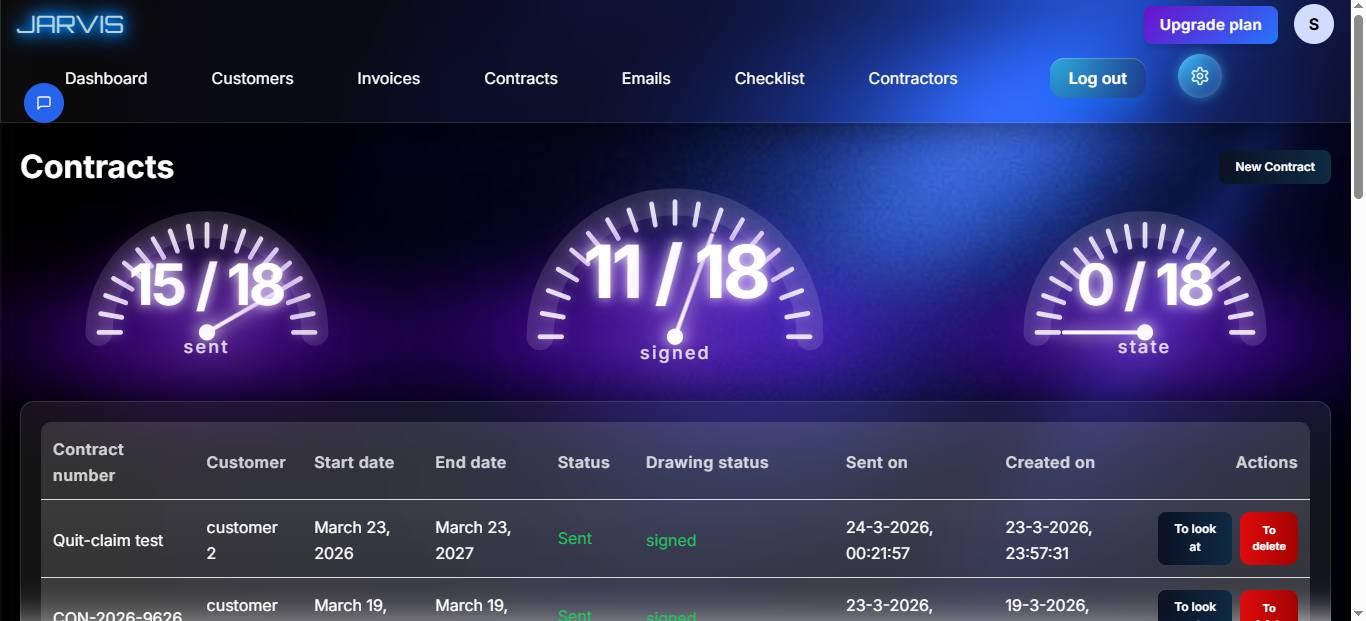Click the S user avatar
1366x621 pixels.
[1313, 25]
